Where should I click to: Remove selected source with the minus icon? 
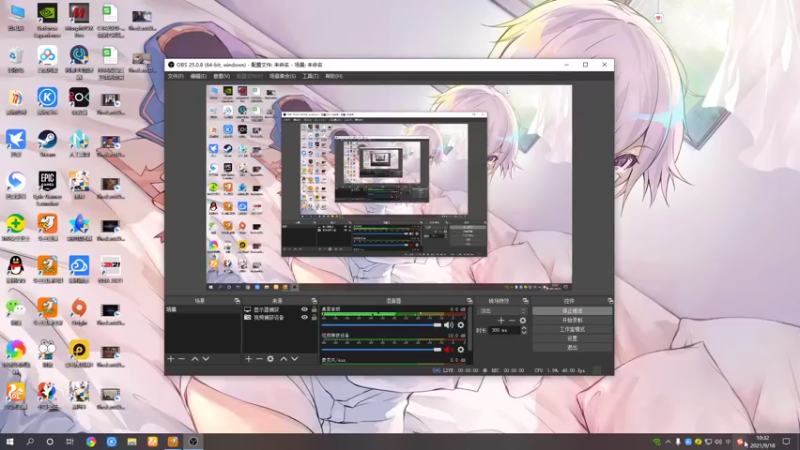click(259, 359)
